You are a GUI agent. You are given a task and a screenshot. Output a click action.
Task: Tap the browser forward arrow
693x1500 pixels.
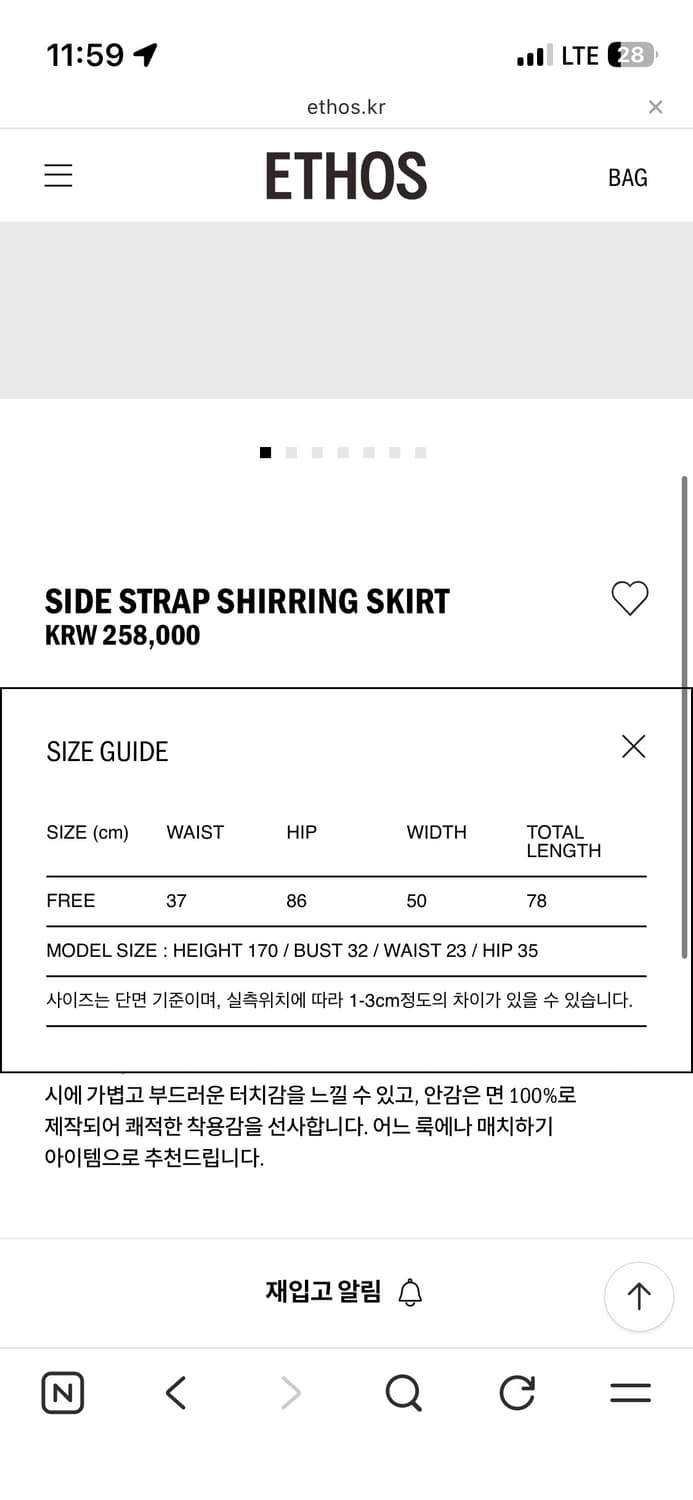(290, 1392)
